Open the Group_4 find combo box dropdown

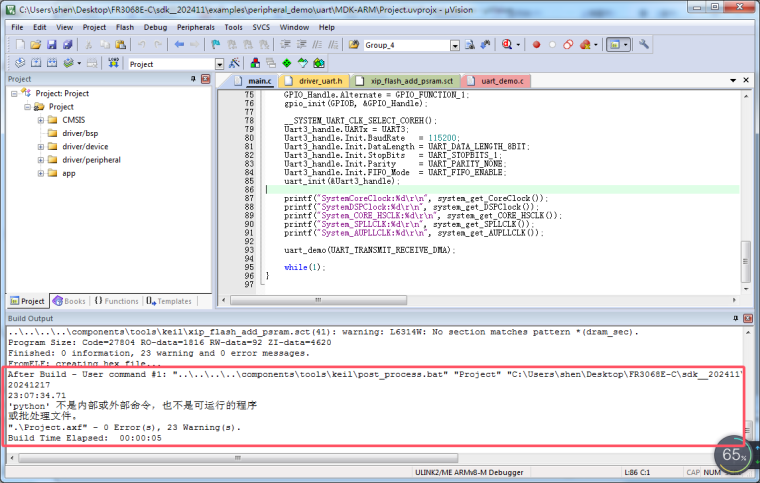(455, 45)
